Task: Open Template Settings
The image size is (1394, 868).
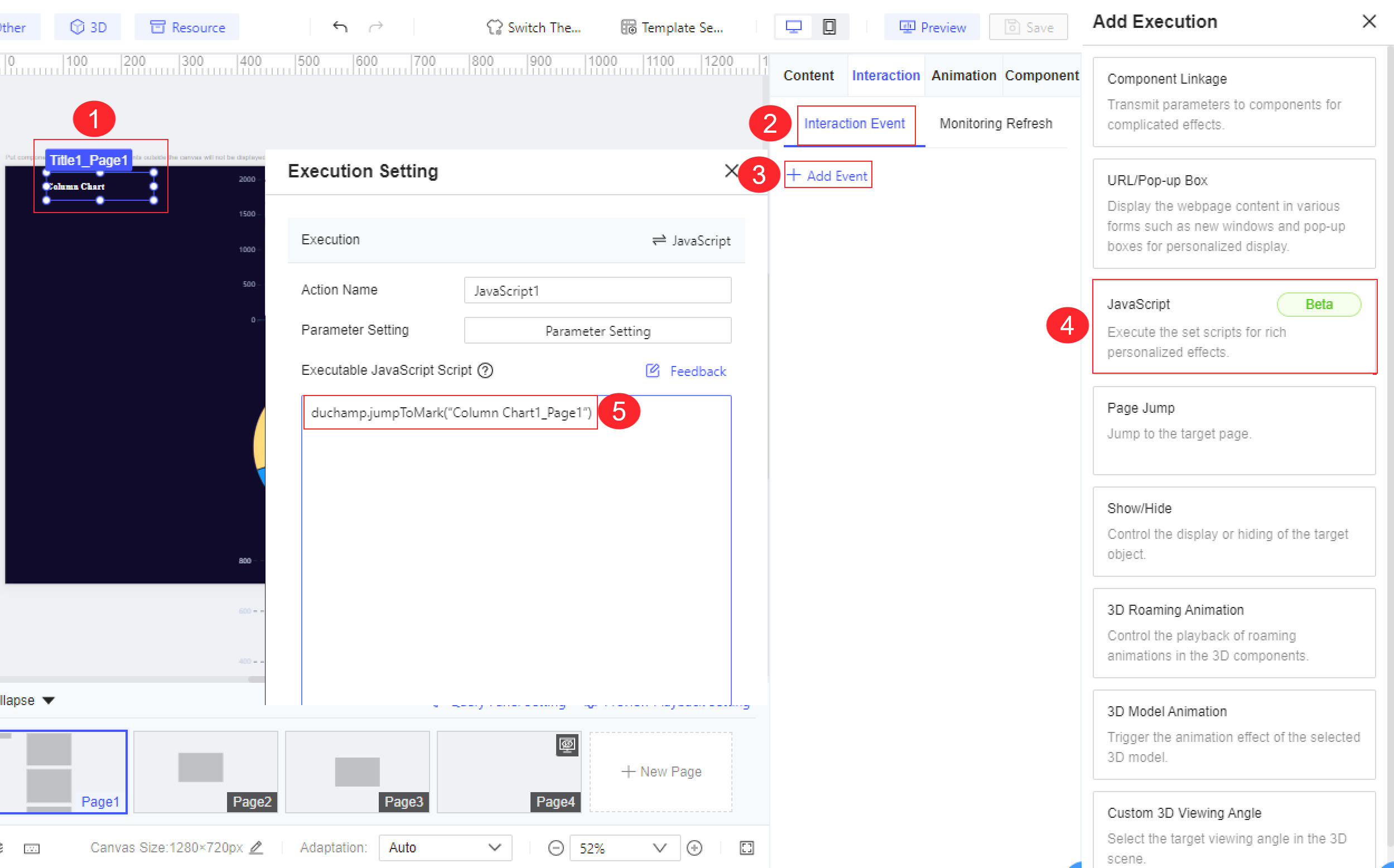Action: pyautogui.click(x=672, y=27)
